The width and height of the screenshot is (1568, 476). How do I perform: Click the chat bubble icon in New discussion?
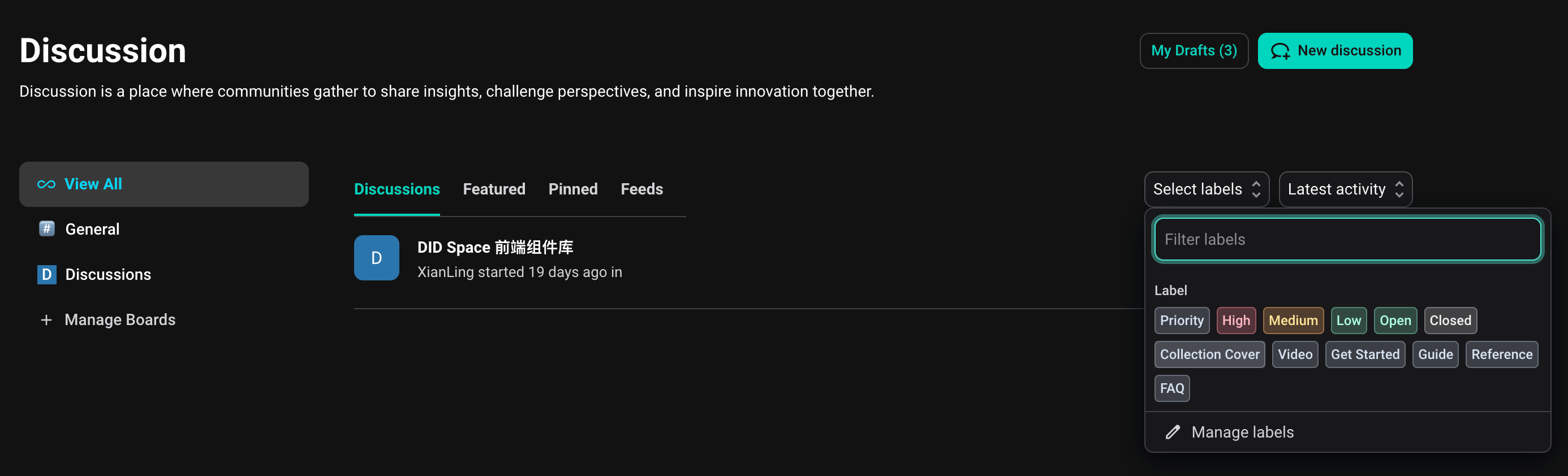pyautogui.click(x=1280, y=51)
